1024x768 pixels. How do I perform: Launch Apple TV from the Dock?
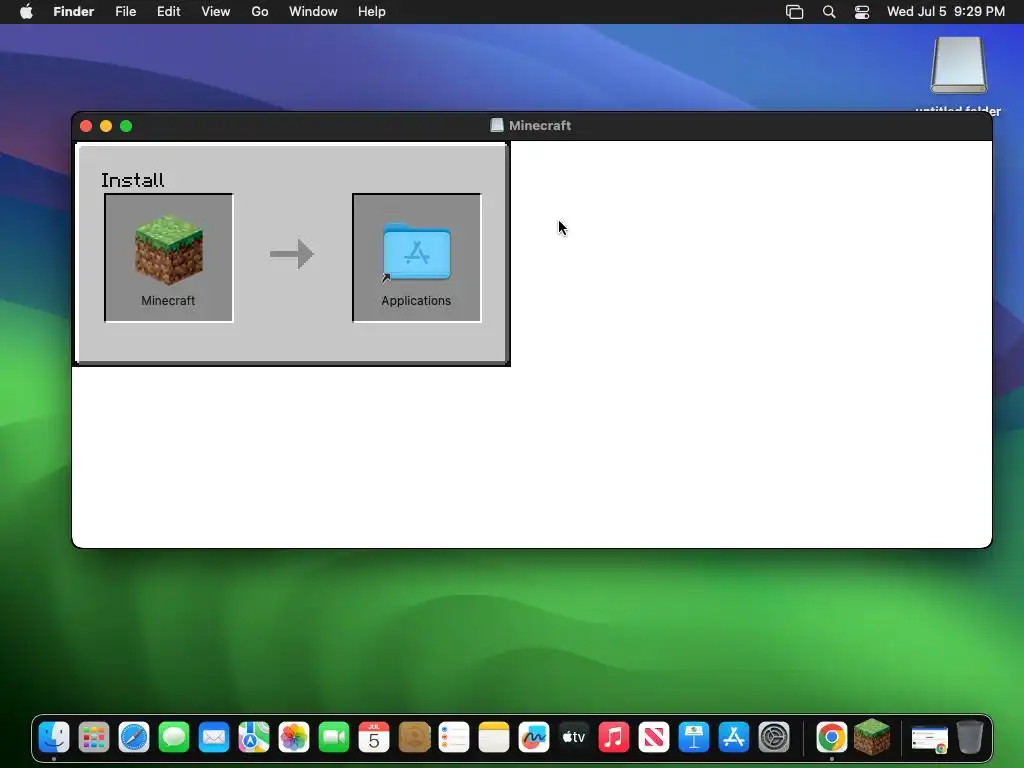pyautogui.click(x=574, y=737)
